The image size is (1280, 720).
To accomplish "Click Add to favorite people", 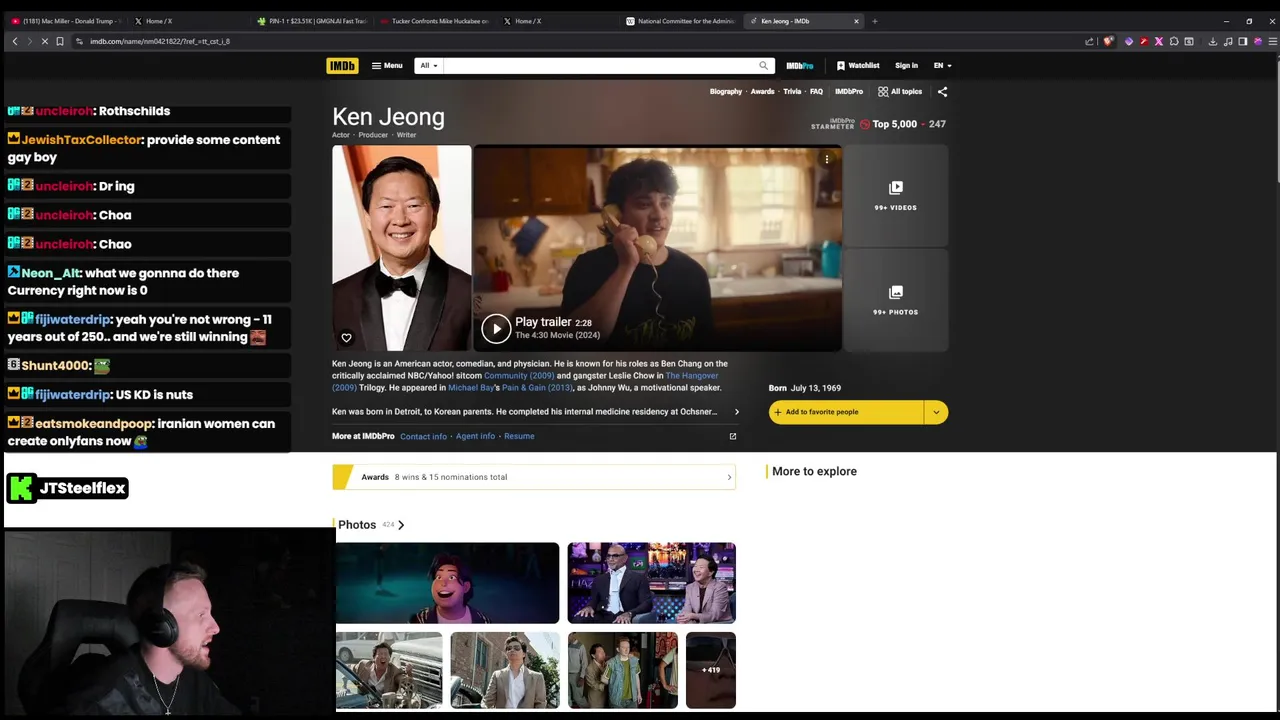I will pyautogui.click(x=846, y=412).
